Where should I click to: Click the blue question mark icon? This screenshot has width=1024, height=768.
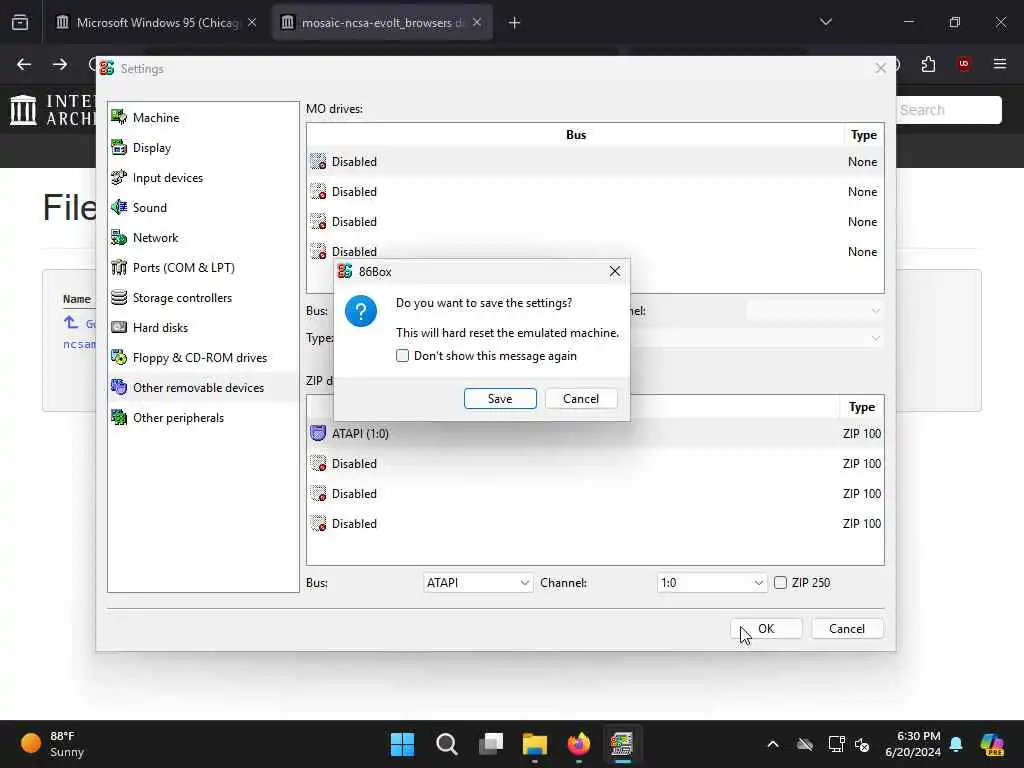point(360,311)
